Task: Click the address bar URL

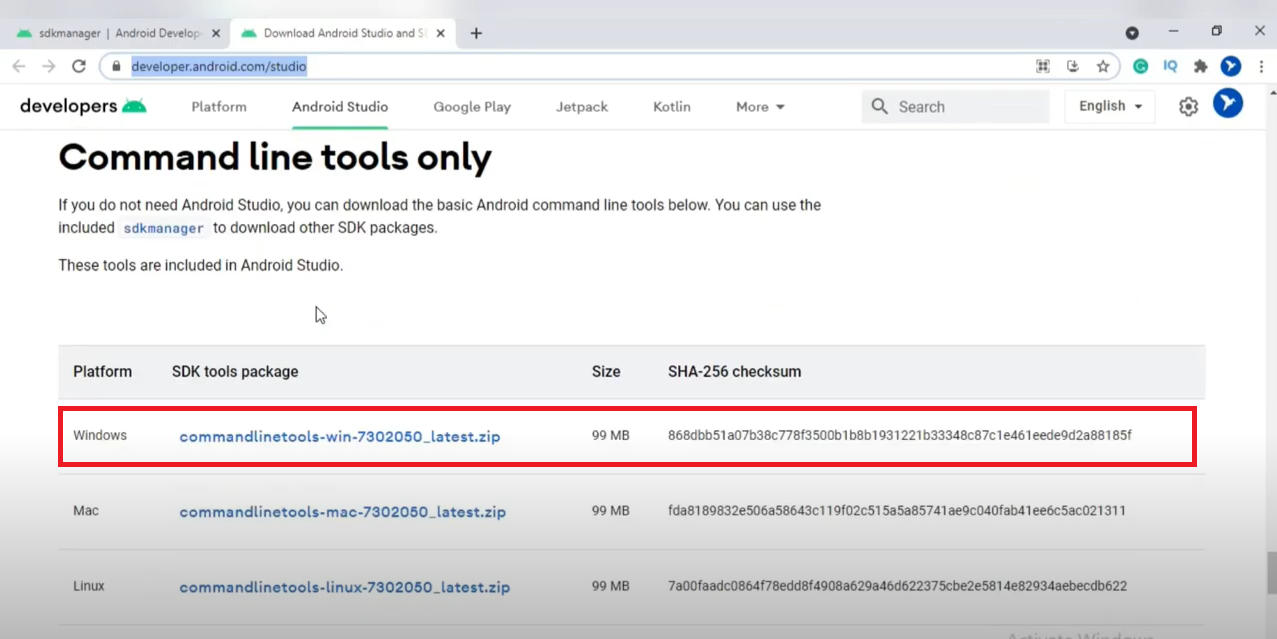Action: pos(219,66)
